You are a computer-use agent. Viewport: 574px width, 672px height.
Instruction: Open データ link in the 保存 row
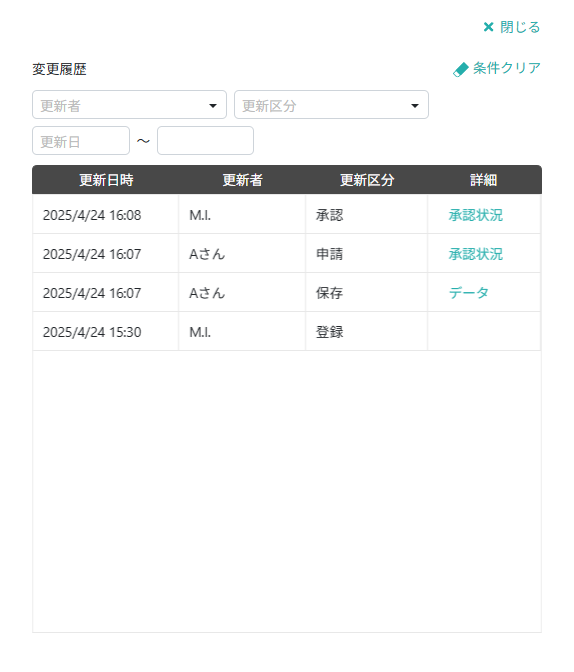469,293
